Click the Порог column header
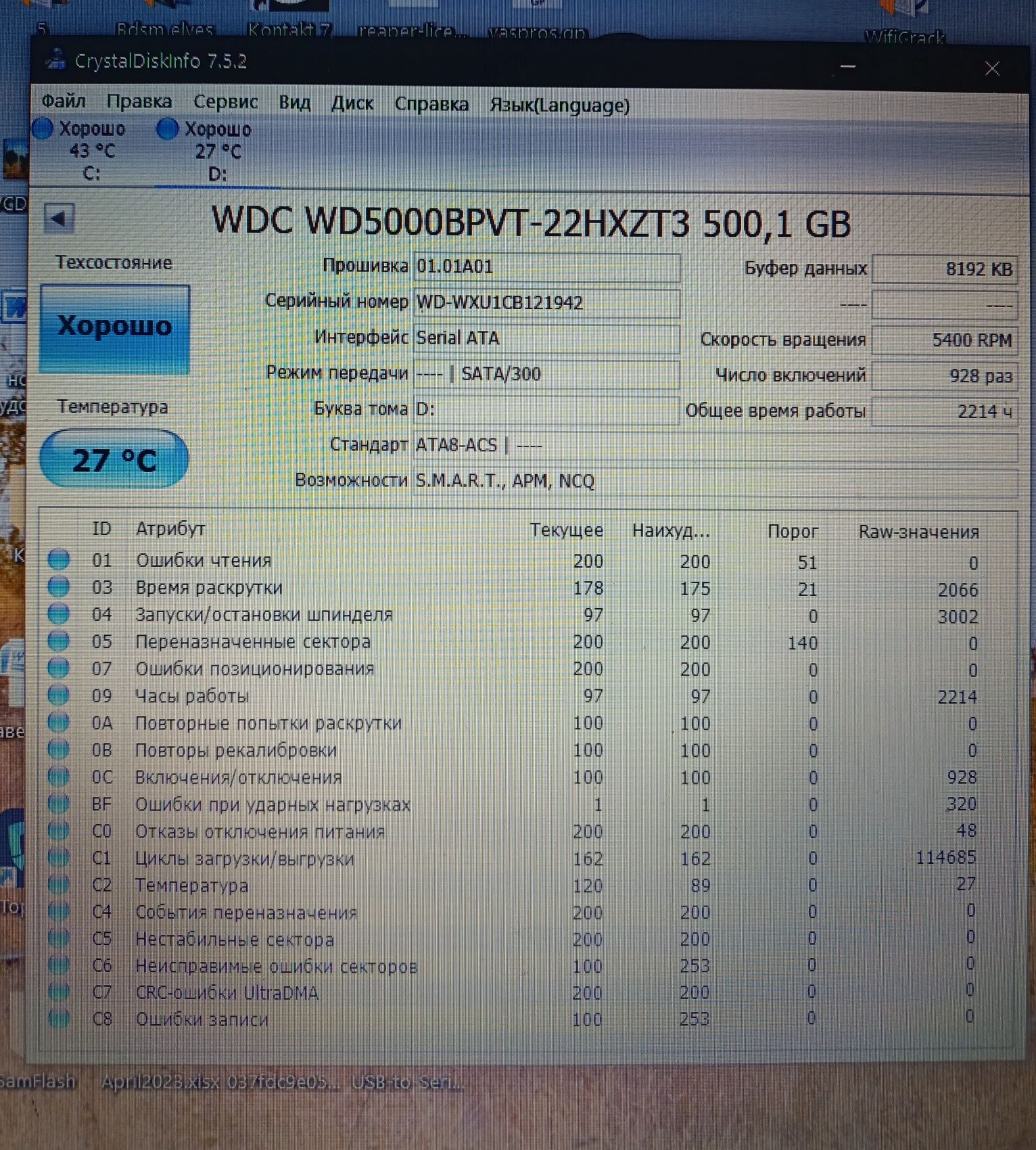The height and width of the screenshot is (1150, 1036). click(x=793, y=532)
